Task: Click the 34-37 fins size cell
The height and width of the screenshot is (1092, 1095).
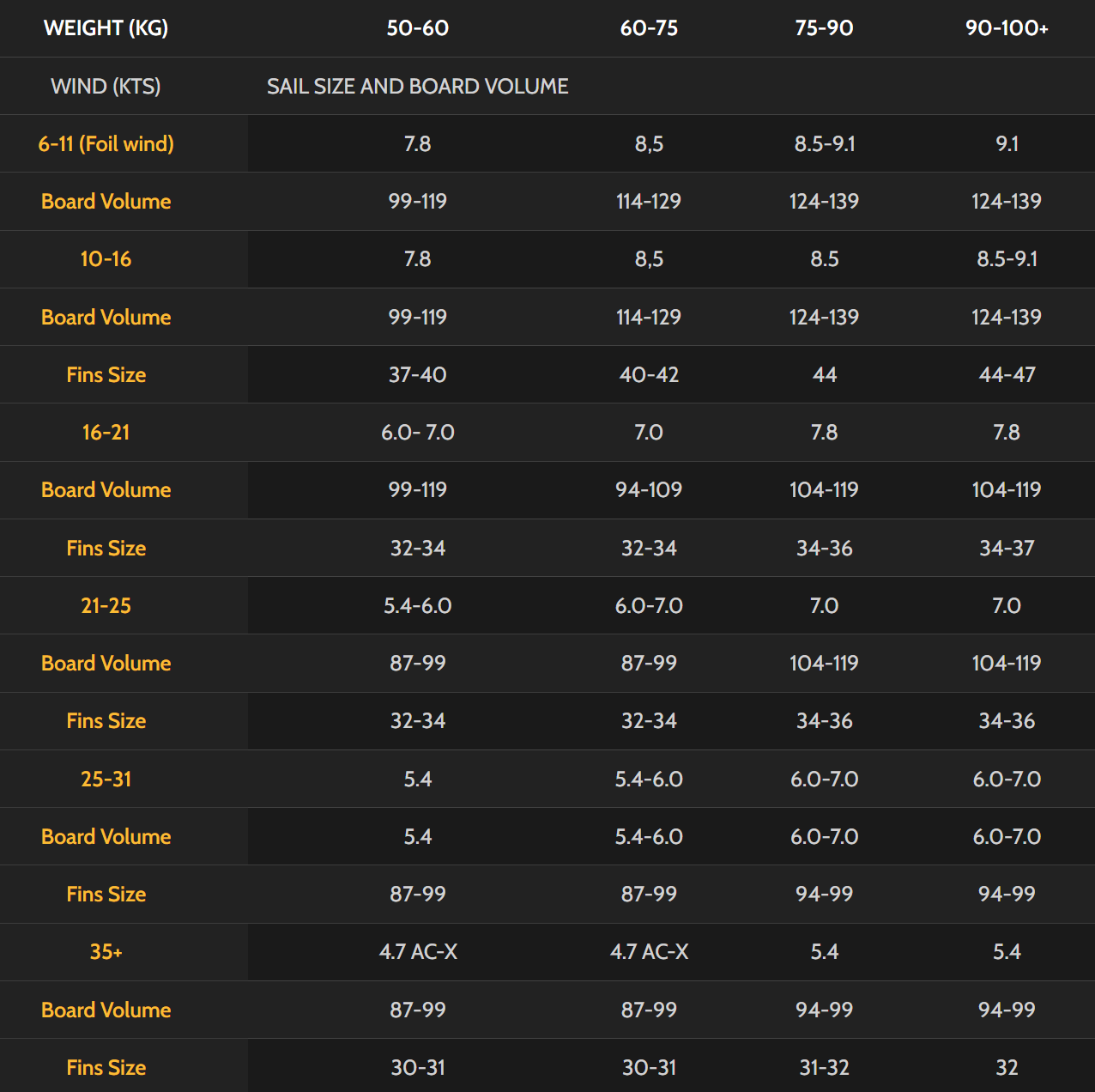Action: click(x=1007, y=549)
